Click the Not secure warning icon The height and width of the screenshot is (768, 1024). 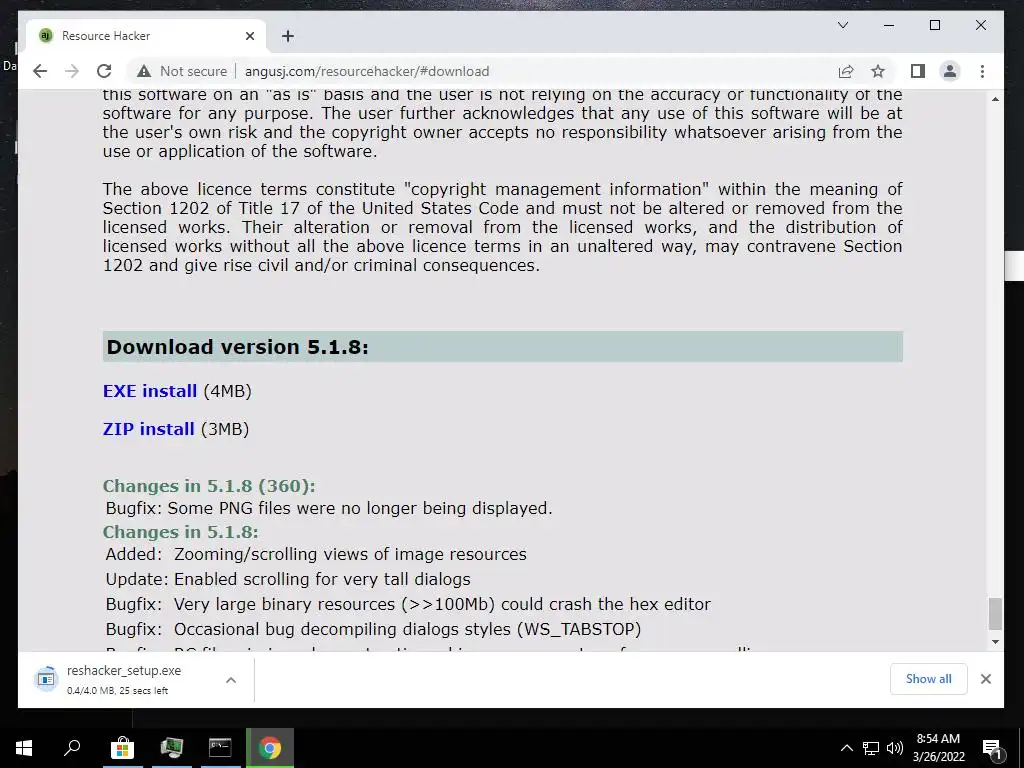pos(144,71)
